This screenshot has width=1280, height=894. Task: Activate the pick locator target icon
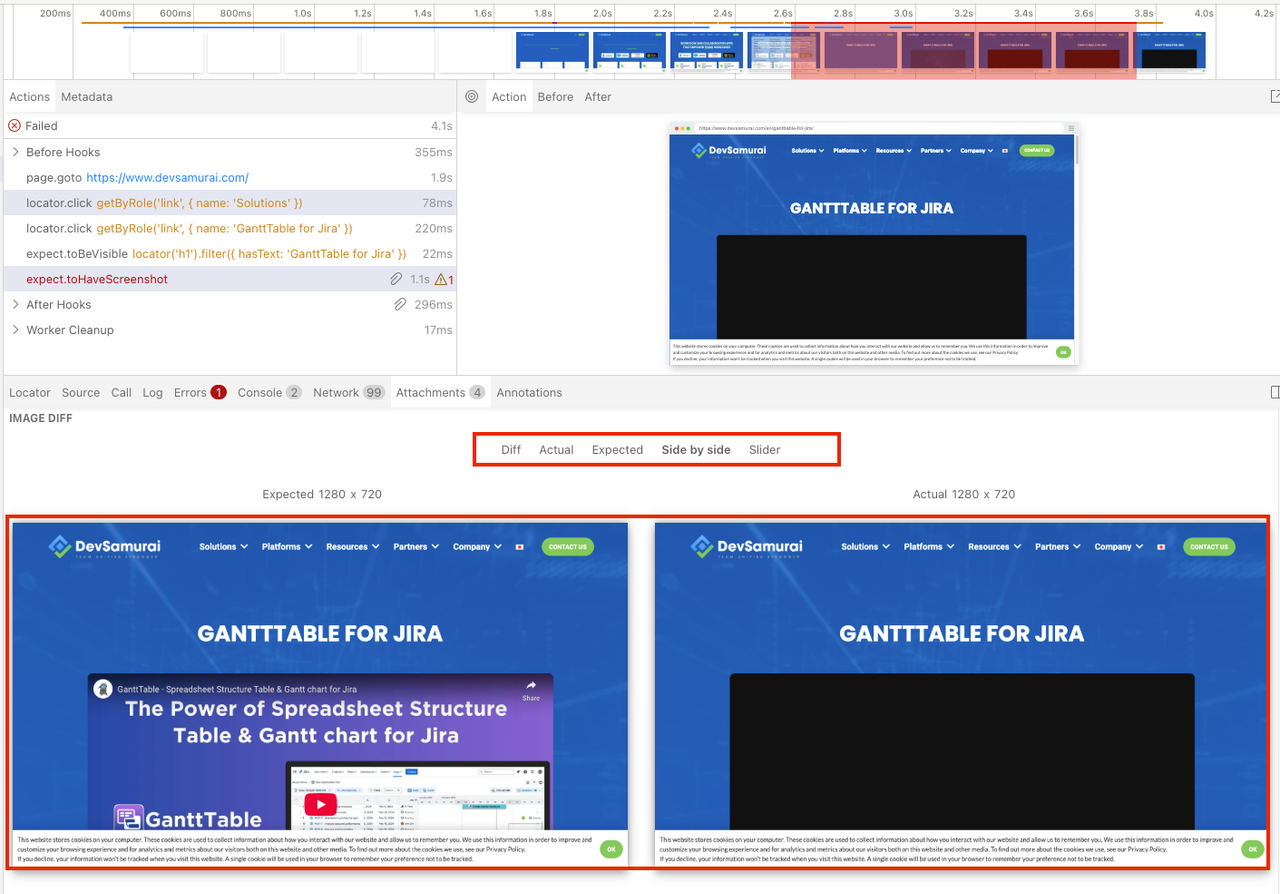coord(472,97)
